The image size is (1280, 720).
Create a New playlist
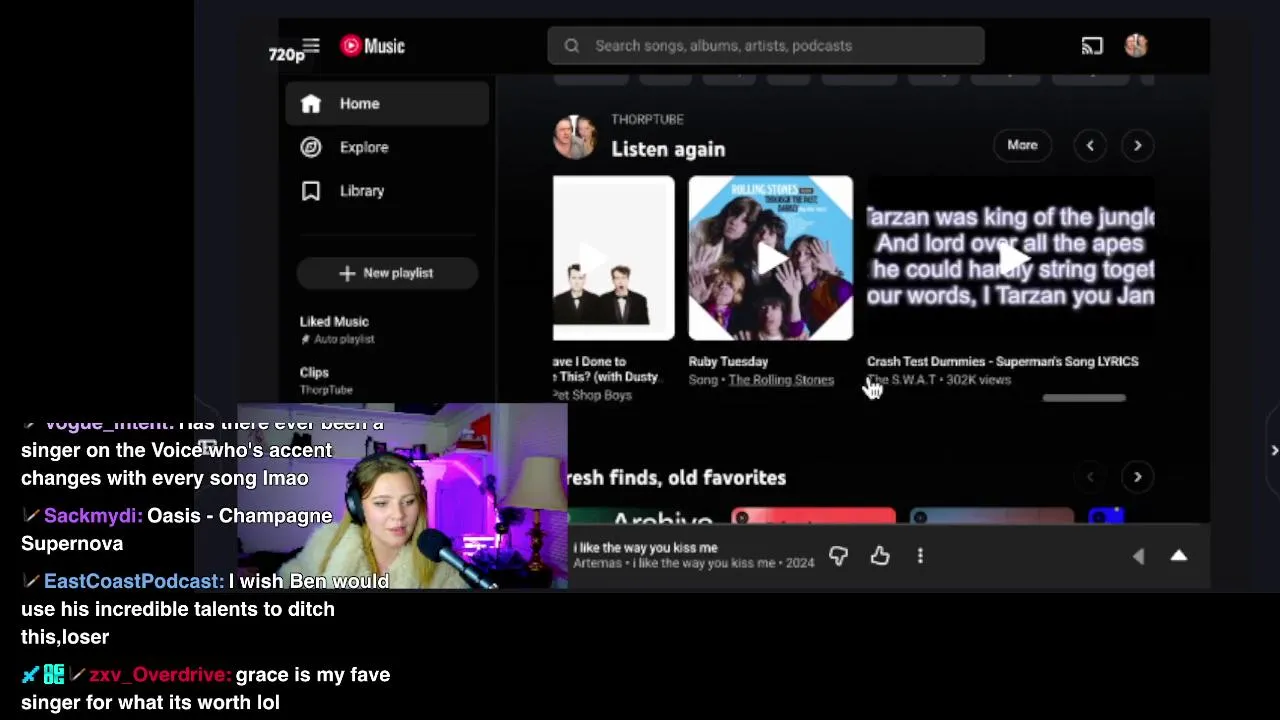pos(387,273)
